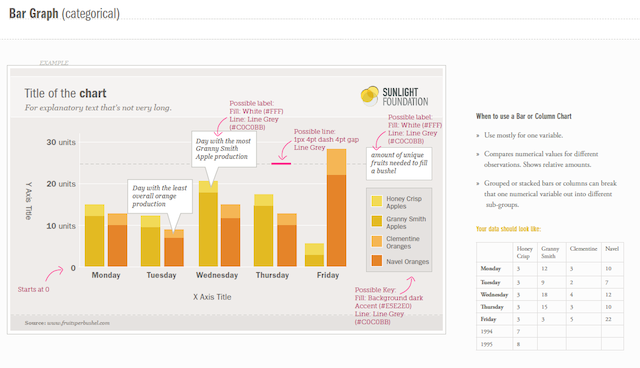Click the Wednesday x-axis label
This screenshot has width=640, height=368.
click(x=217, y=275)
